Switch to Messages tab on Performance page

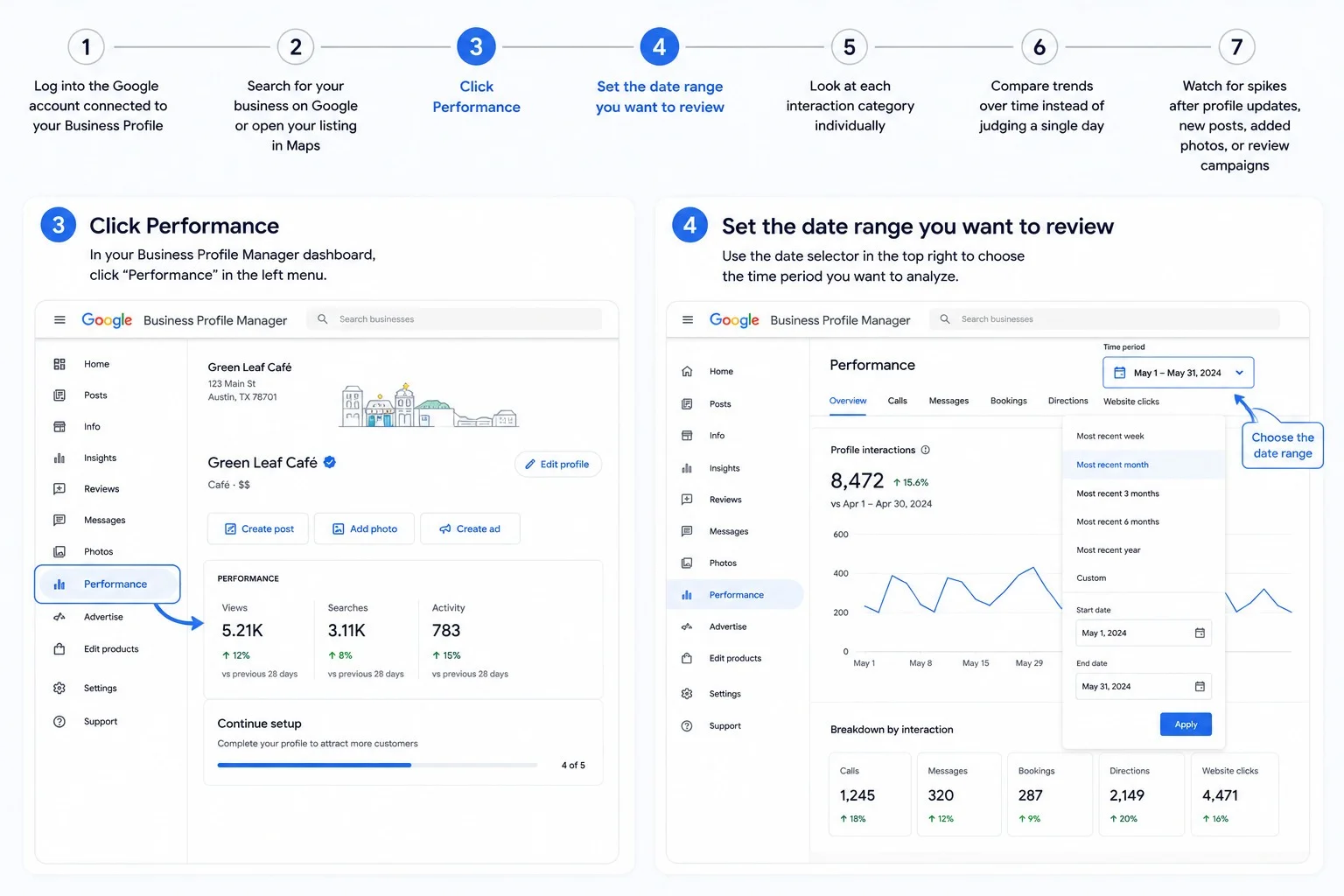coord(948,401)
